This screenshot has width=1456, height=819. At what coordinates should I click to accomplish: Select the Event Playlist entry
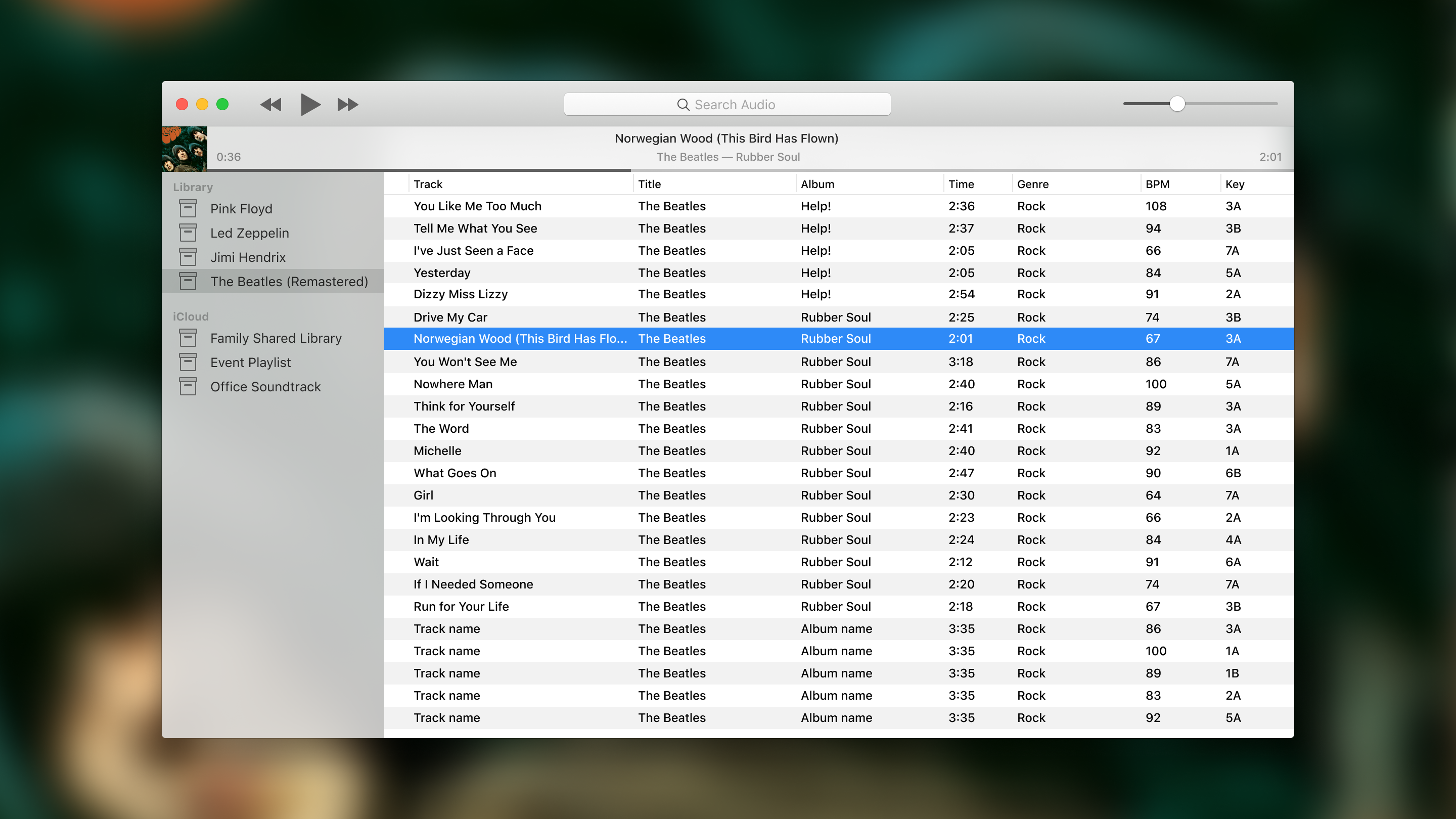click(251, 362)
